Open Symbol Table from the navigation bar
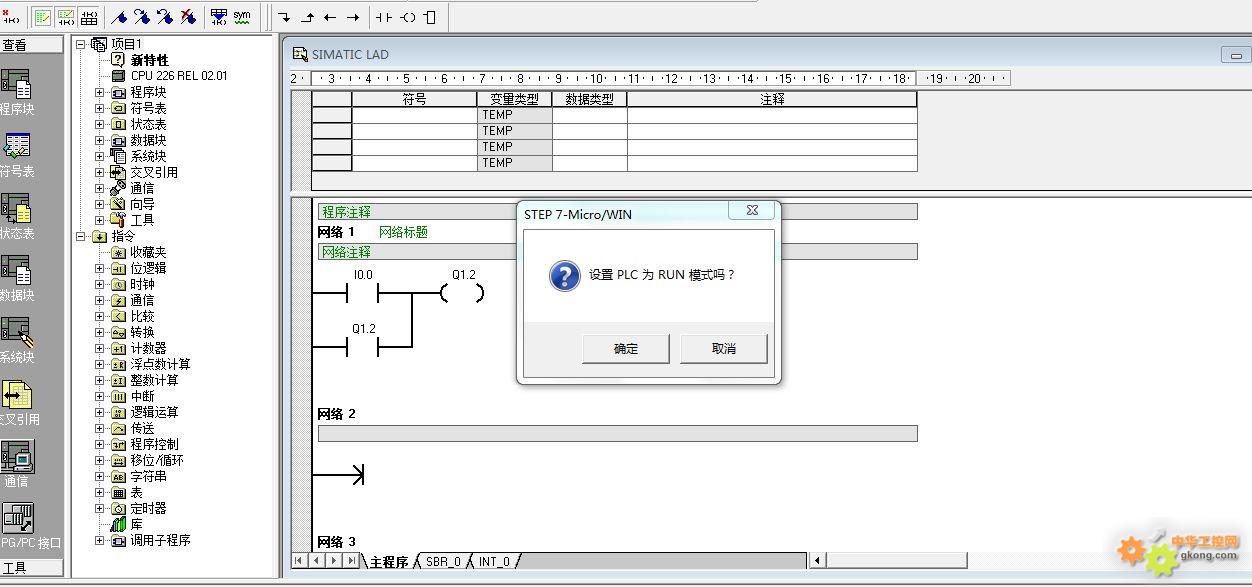Image resolution: width=1252 pixels, height=587 pixels. (16, 154)
